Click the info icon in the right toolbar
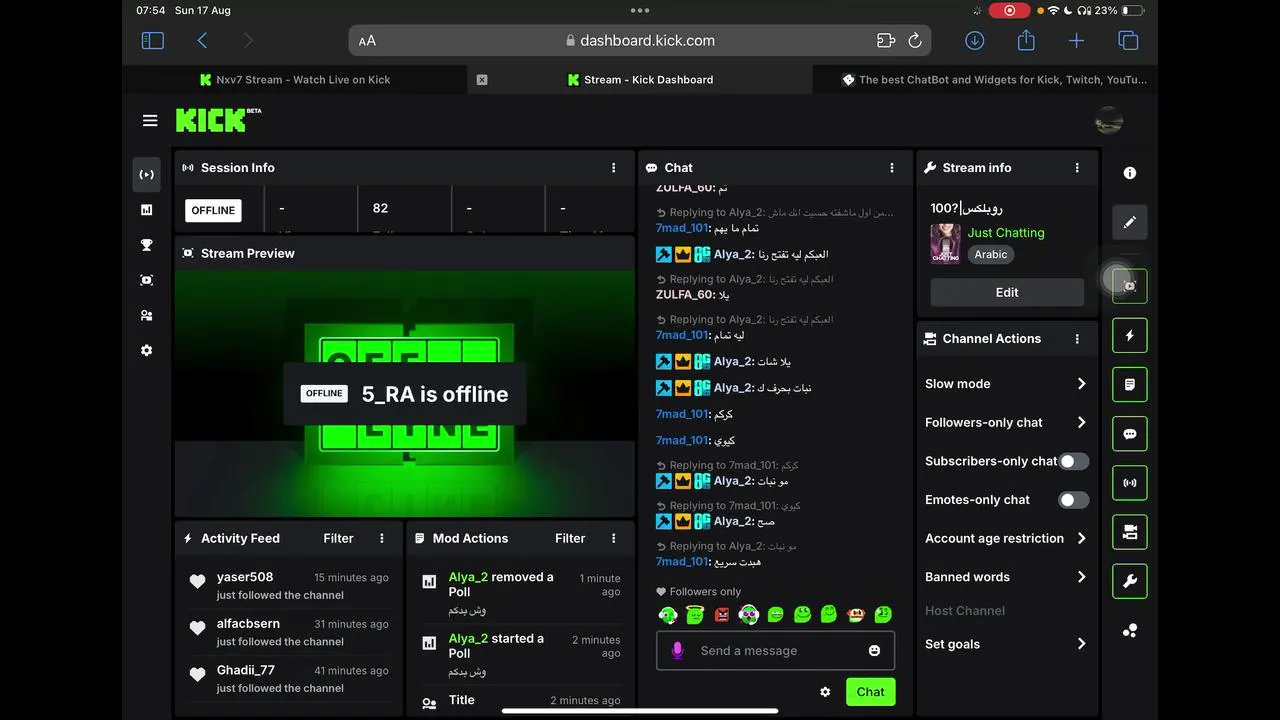1280x720 pixels. [1130, 173]
